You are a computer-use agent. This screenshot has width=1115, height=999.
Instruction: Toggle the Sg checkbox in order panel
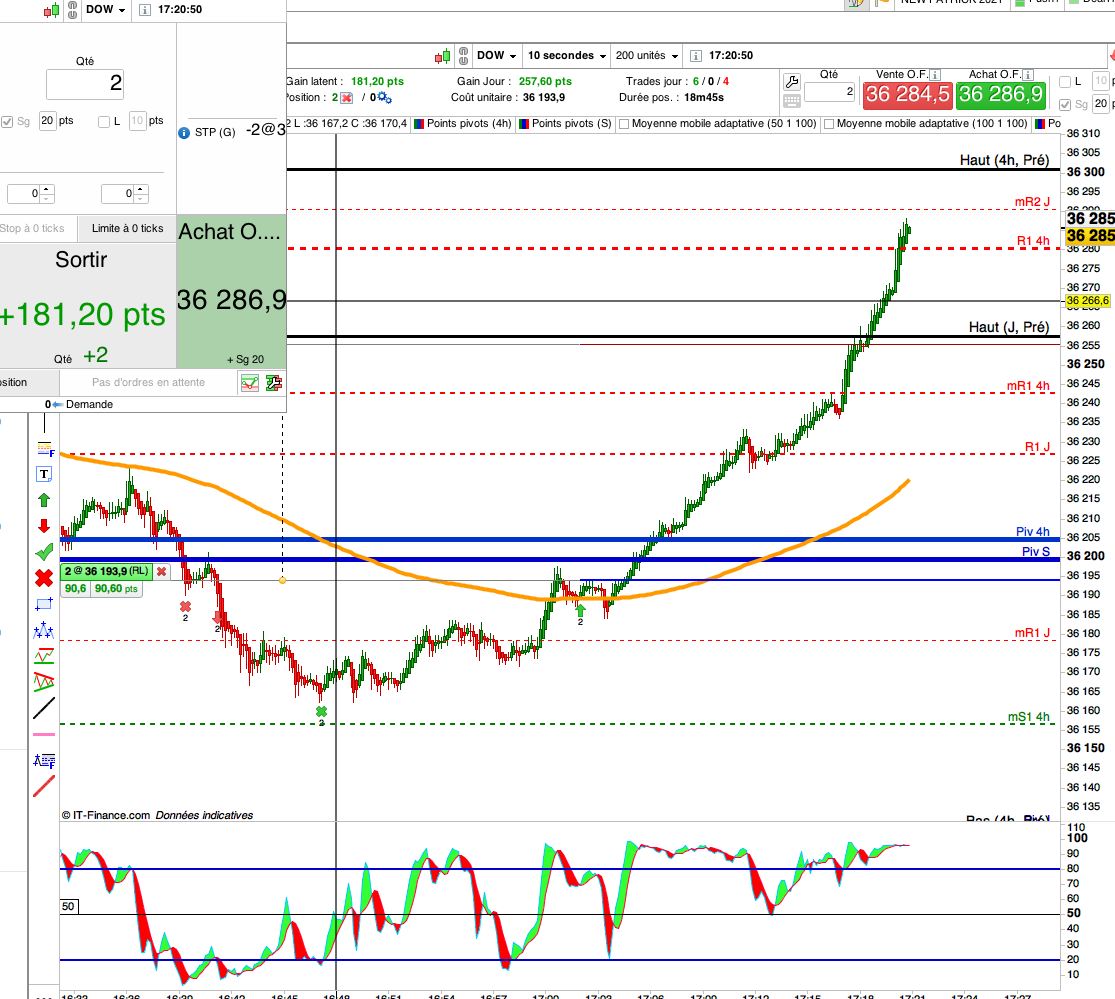[7, 122]
